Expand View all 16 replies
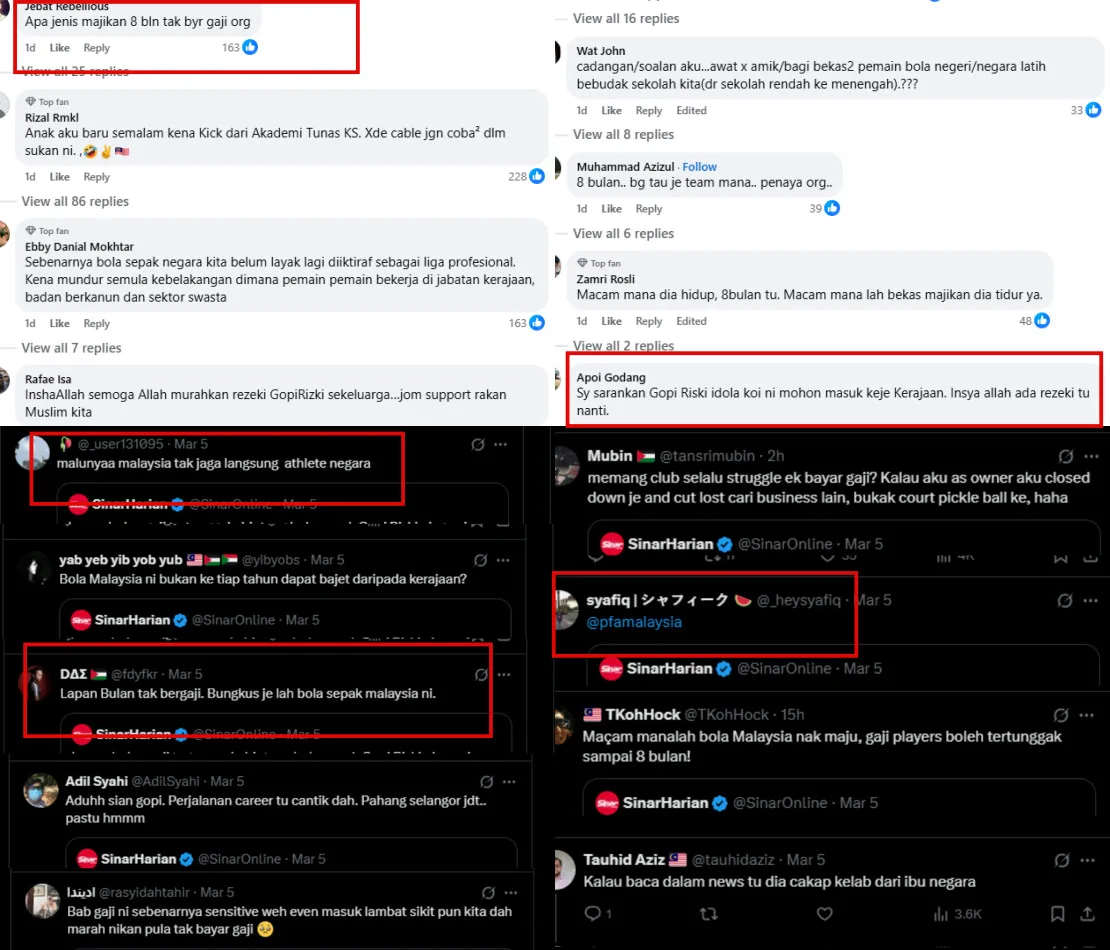The image size is (1110, 950). click(626, 18)
